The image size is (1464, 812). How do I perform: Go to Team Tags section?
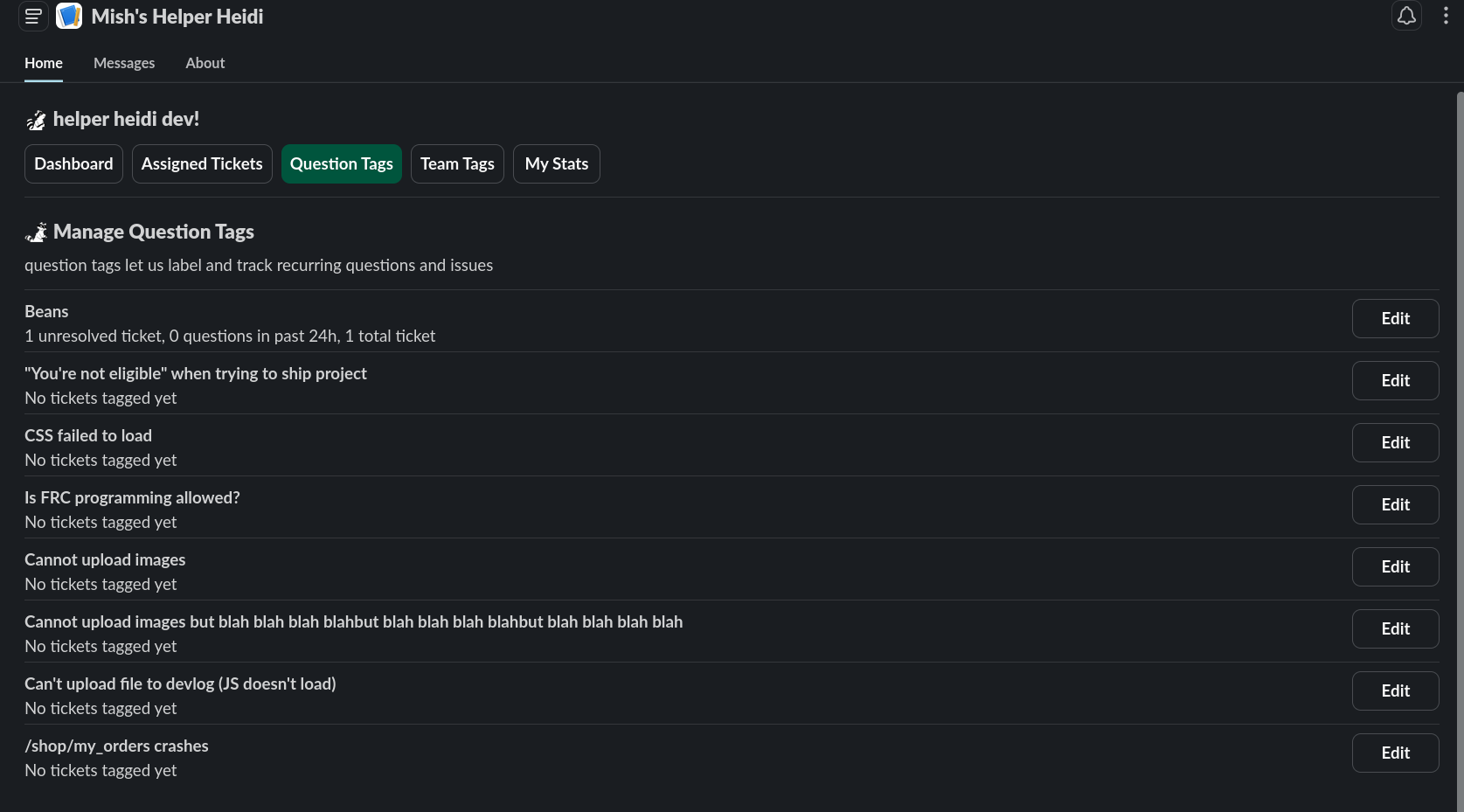(x=457, y=164)
